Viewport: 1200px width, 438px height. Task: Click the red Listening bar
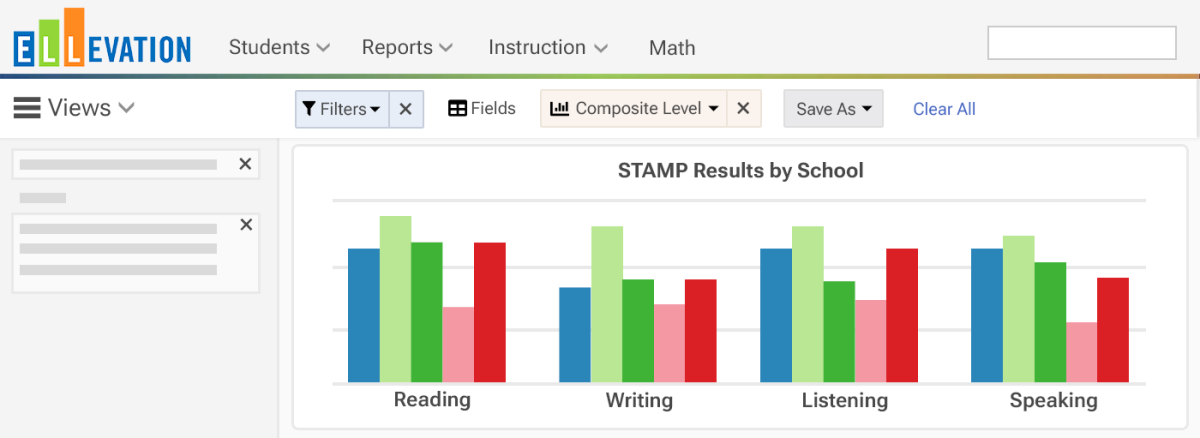pos(902,315)
